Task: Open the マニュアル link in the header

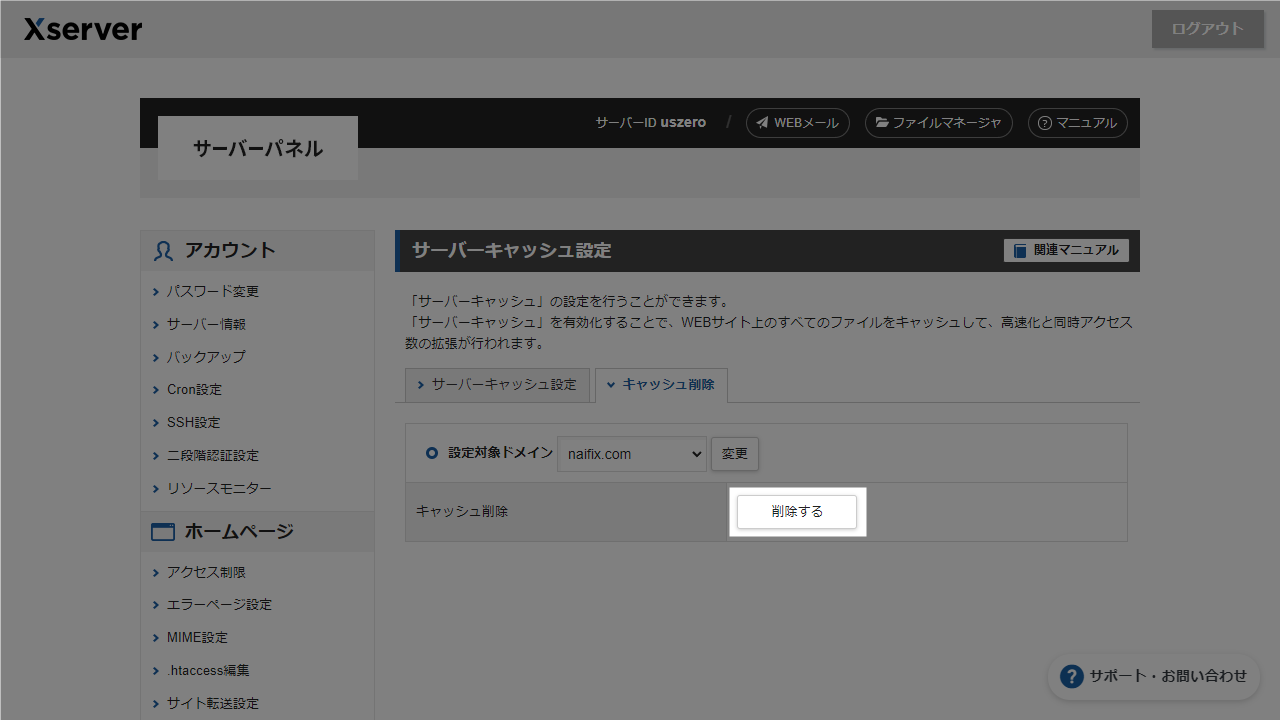Action: pos(1078,123)
